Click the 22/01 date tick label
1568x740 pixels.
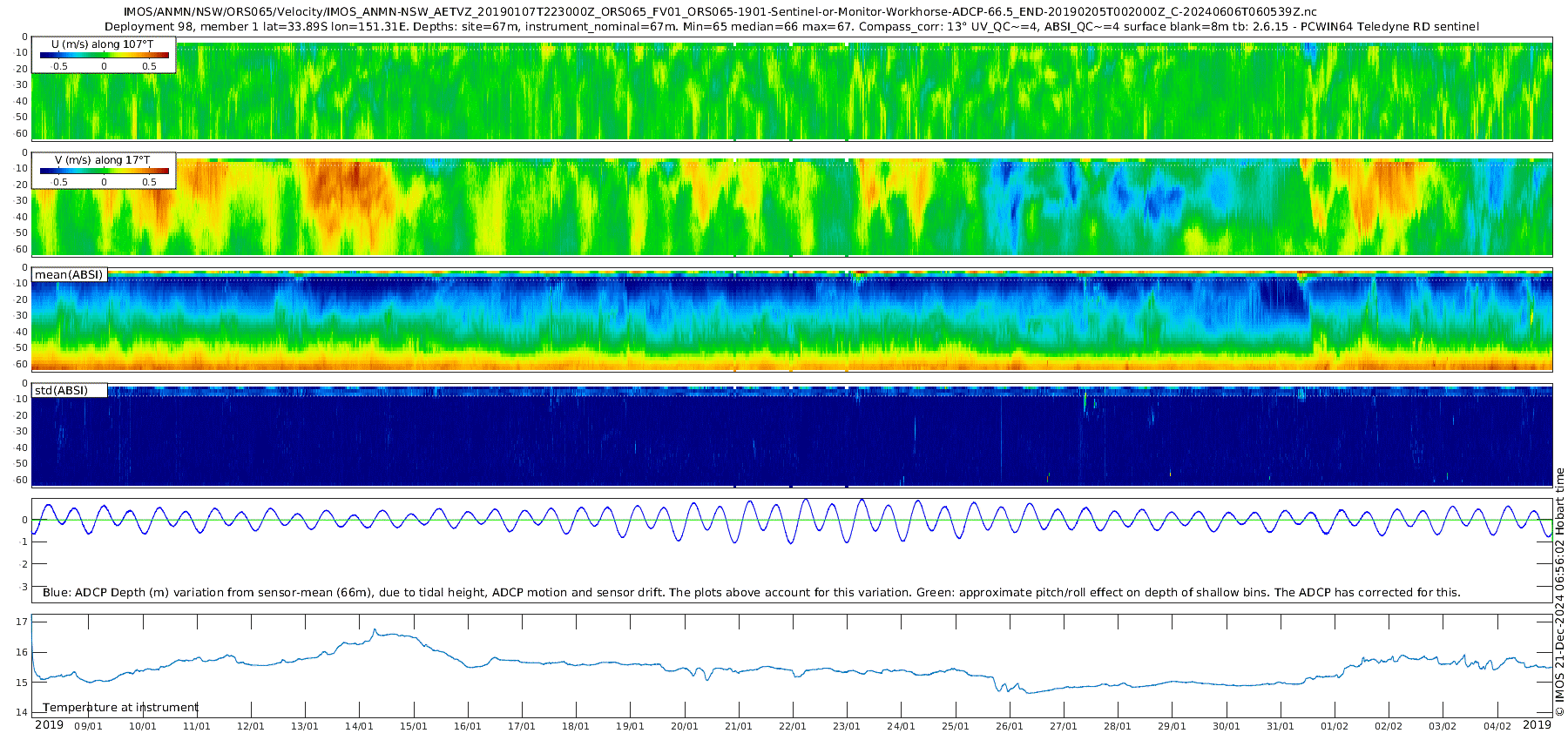point(793,726)
